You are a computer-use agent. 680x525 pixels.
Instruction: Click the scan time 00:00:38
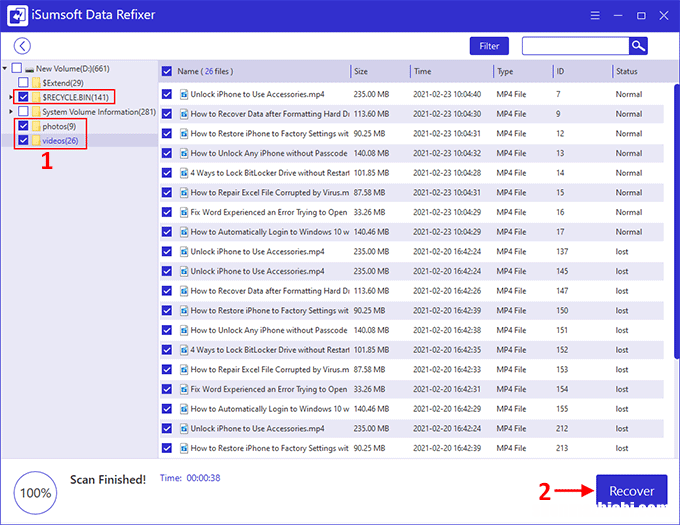203,478
